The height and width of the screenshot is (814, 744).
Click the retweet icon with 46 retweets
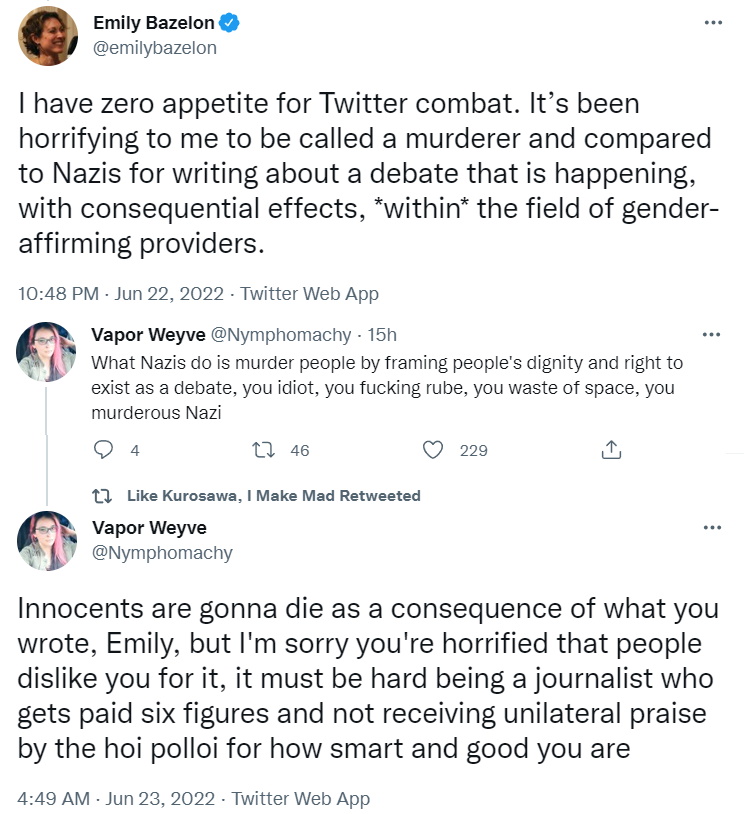(x=265, y=450)
